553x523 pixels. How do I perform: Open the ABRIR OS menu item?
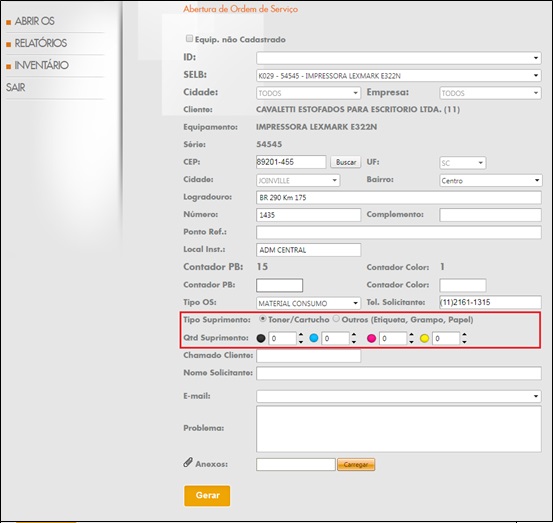coord(35,21)
